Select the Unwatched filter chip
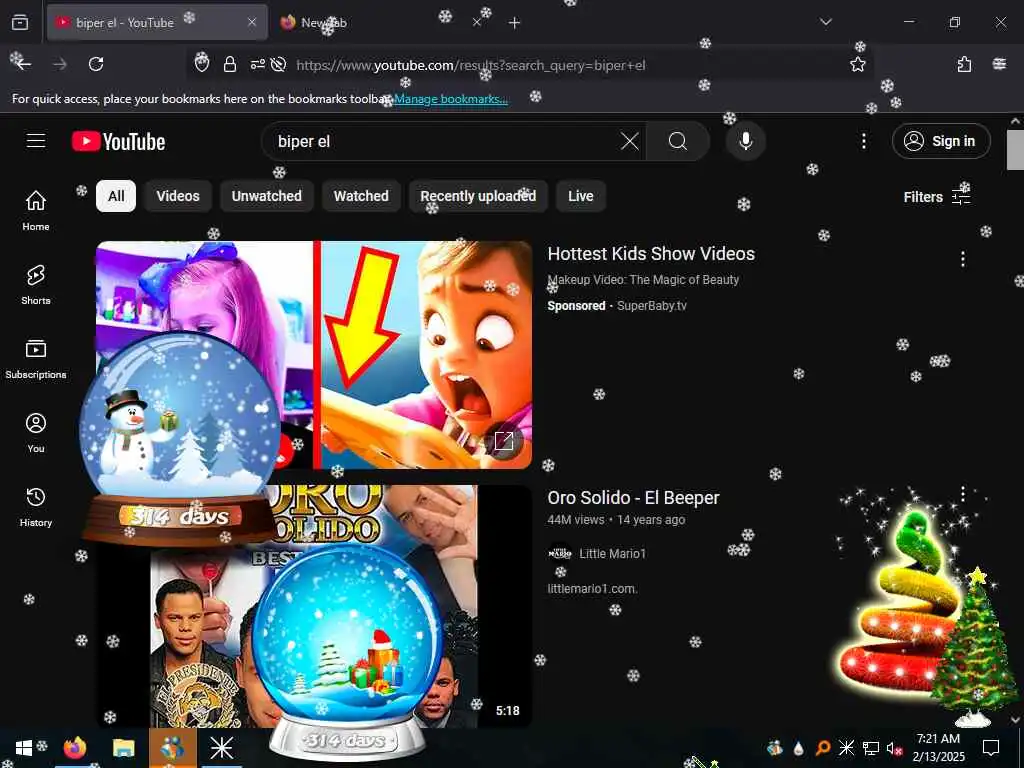This screenshot has width=1024, height=768. click(266, 196)
